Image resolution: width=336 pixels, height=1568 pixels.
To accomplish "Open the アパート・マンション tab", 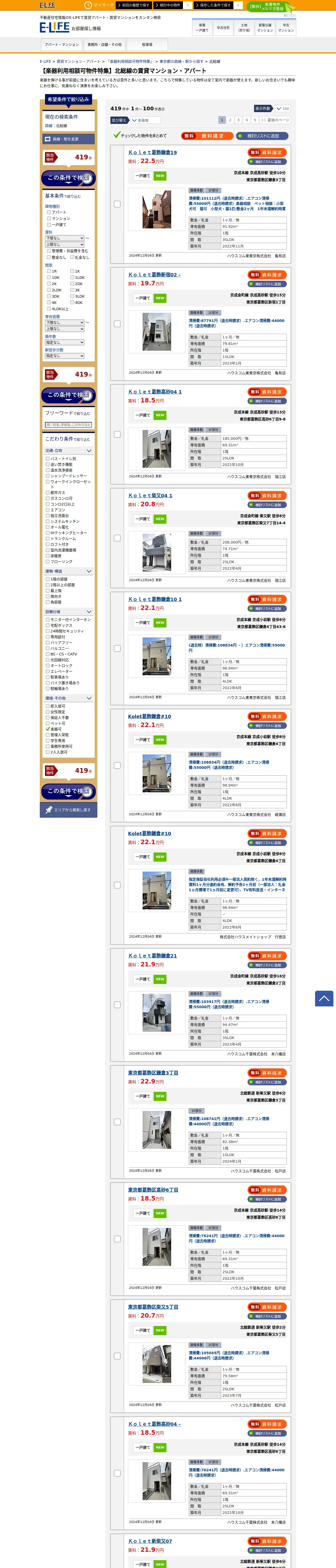I will click(x=61, y=44).
